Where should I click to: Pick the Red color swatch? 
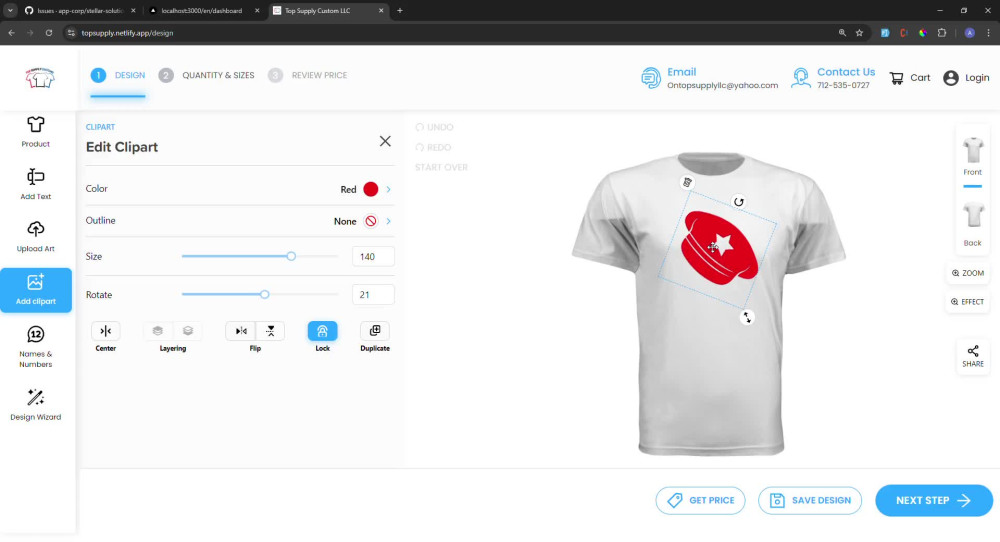point(371,189)
